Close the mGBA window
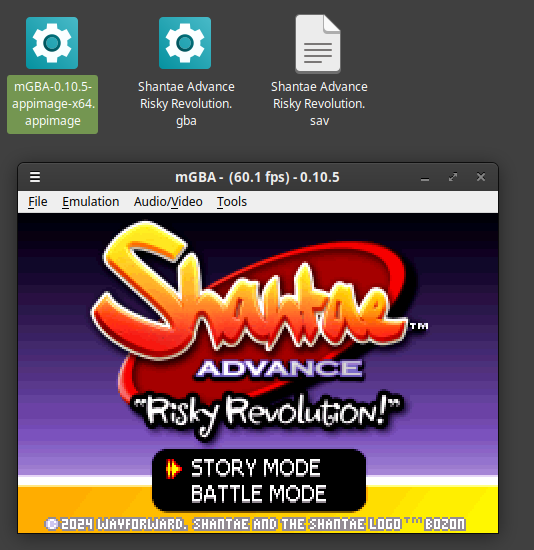 (481, 177)
